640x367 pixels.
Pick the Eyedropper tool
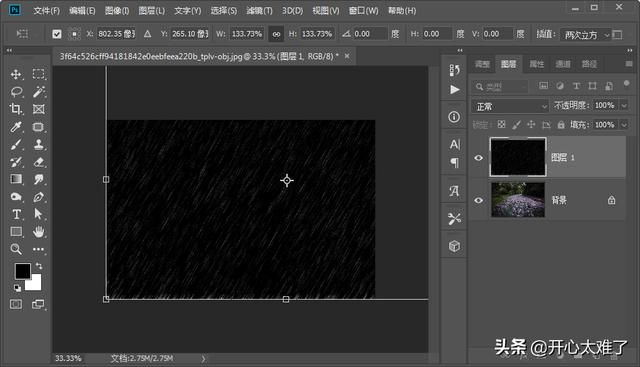tap(16, 127)
